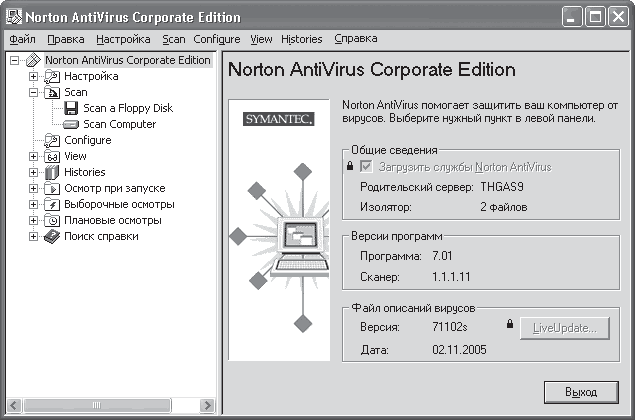This screenshot has width=635, height=420.
Task: Collapse the Scan tree node
Action: 34,92
